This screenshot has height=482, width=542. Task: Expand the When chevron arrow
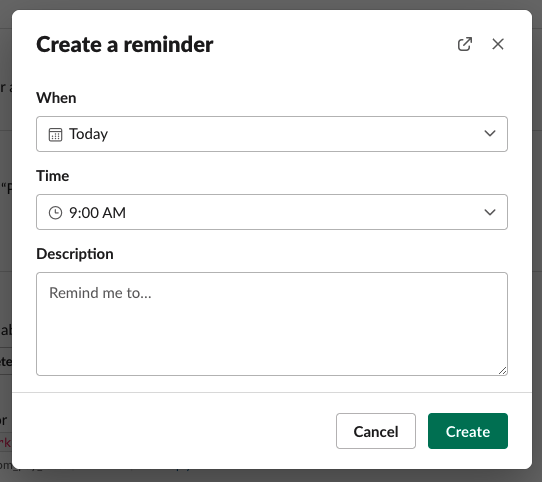[490, 133]
